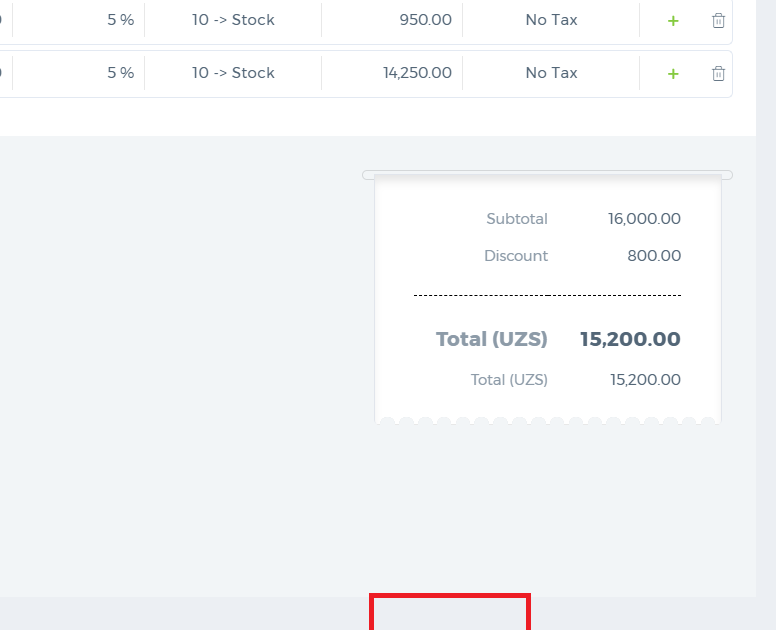The image size is (776, 630).
Task: Select the Discount value 800.00
Action: click(x=654, y=256)
